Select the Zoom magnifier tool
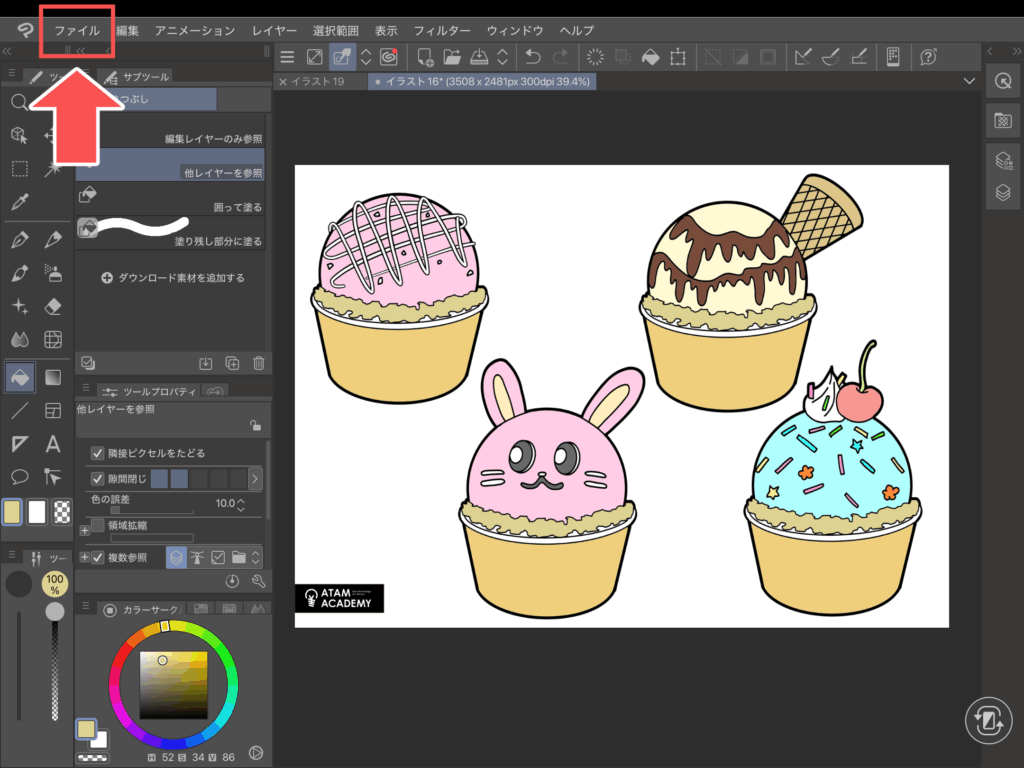 tap(19, 102)
